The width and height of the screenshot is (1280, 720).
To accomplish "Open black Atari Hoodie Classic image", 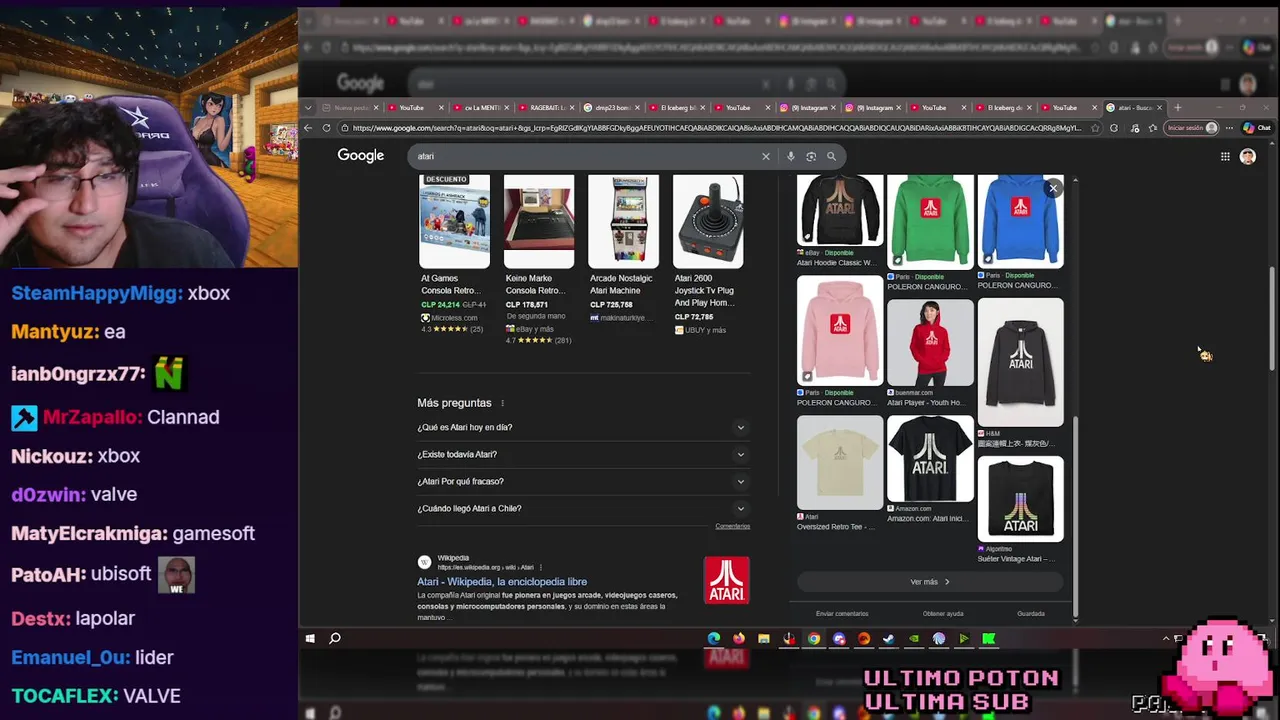I will (x=840, y=210).
